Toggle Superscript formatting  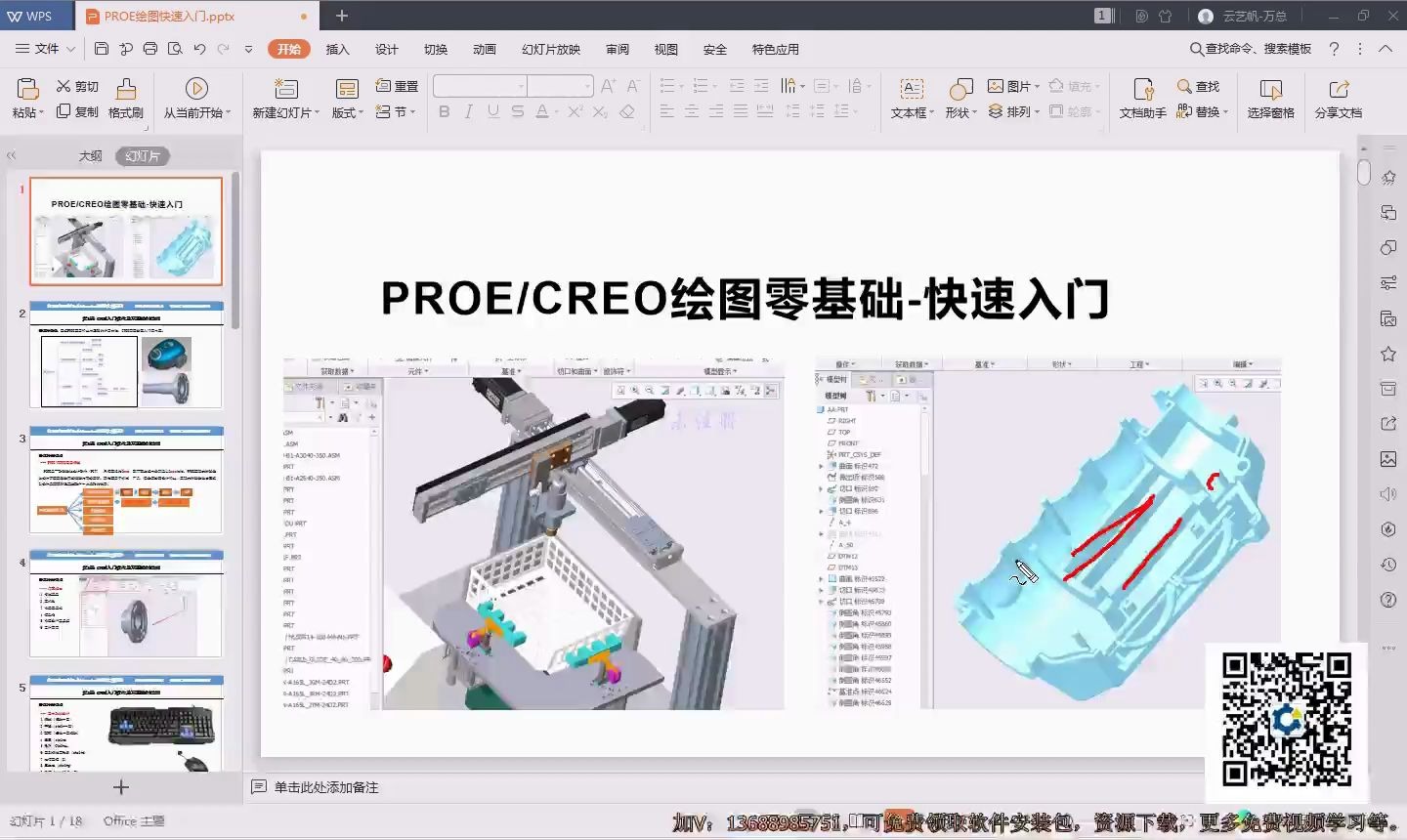[576, 112]
